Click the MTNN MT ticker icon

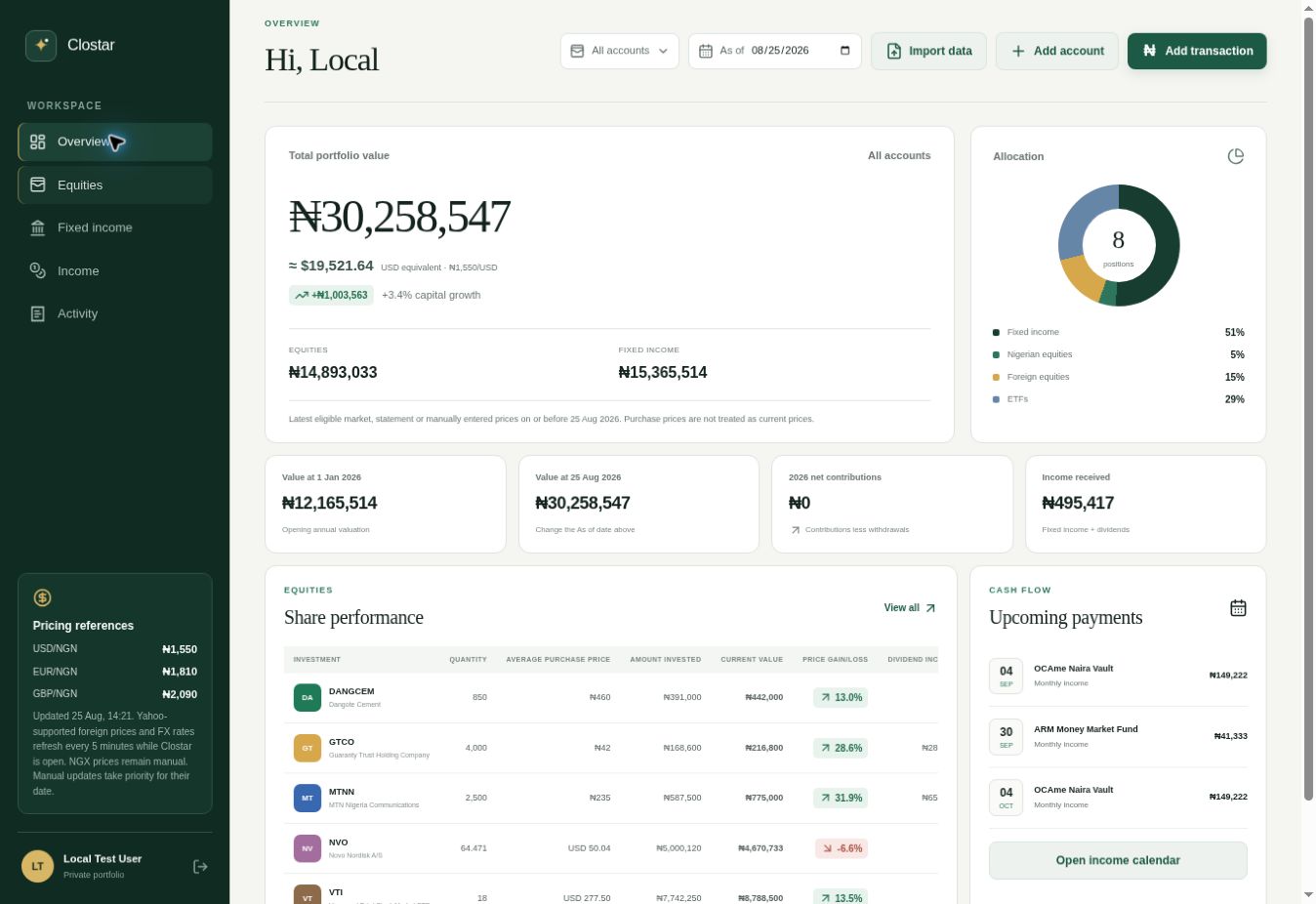tap(308, 798)
